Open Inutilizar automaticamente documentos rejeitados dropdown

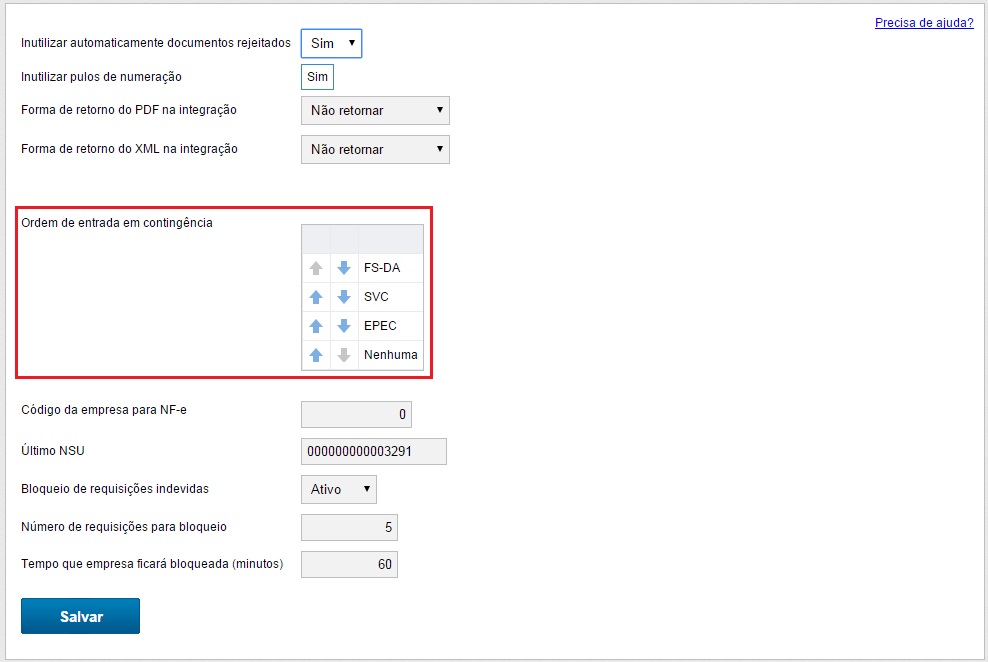pos(331,44)
